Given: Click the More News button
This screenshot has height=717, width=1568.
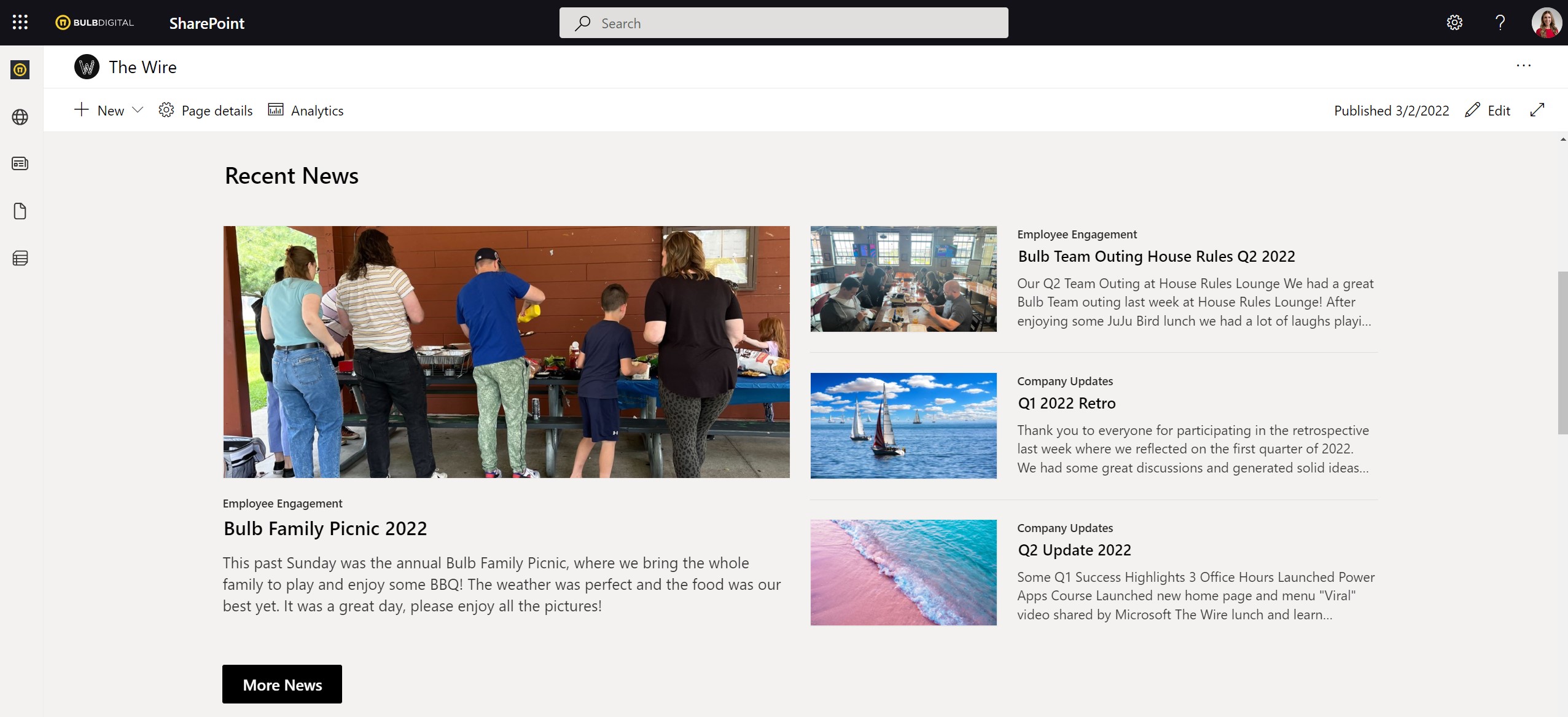Looking at the screenshot, I should pyautogui.click(x=282, y=684).
